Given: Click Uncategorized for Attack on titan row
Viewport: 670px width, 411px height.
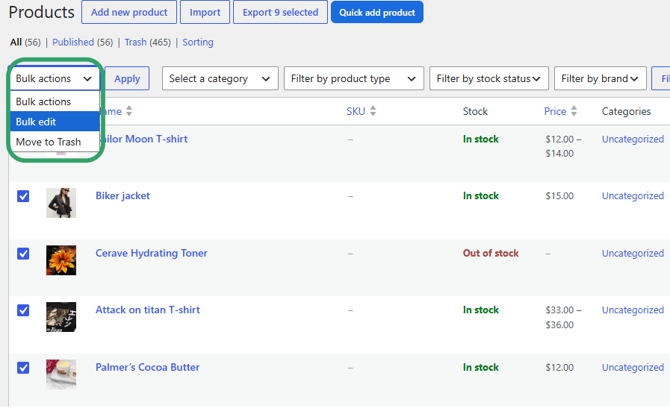Looking at the screenshot, I should (x=633, y=310).
